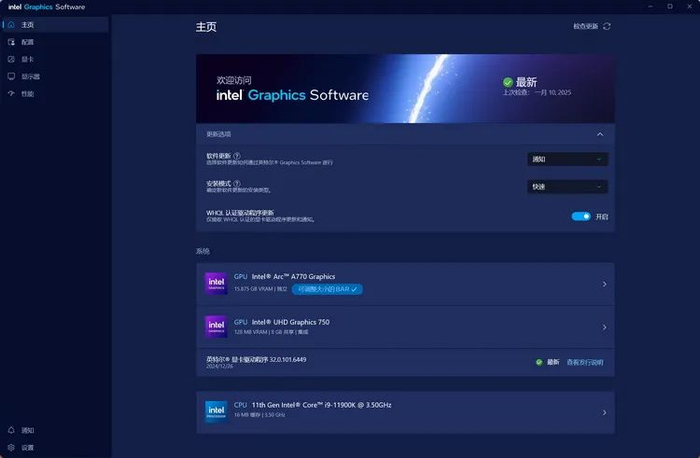Expand the Intel Arc A770 Graphics row
The height and width of the screenshot is (458, 700).
coord(405,284)
